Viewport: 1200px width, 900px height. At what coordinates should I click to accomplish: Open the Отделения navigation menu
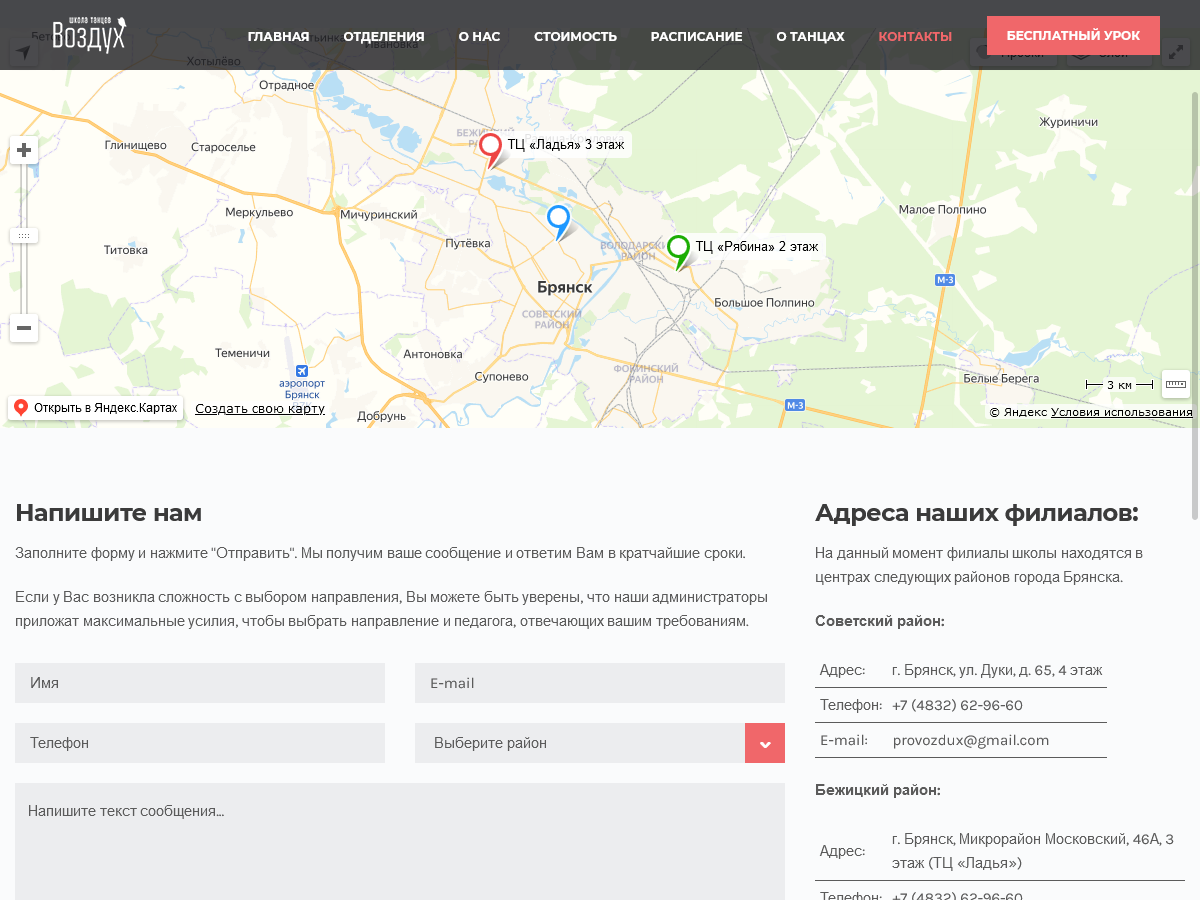tap(384, 36)
